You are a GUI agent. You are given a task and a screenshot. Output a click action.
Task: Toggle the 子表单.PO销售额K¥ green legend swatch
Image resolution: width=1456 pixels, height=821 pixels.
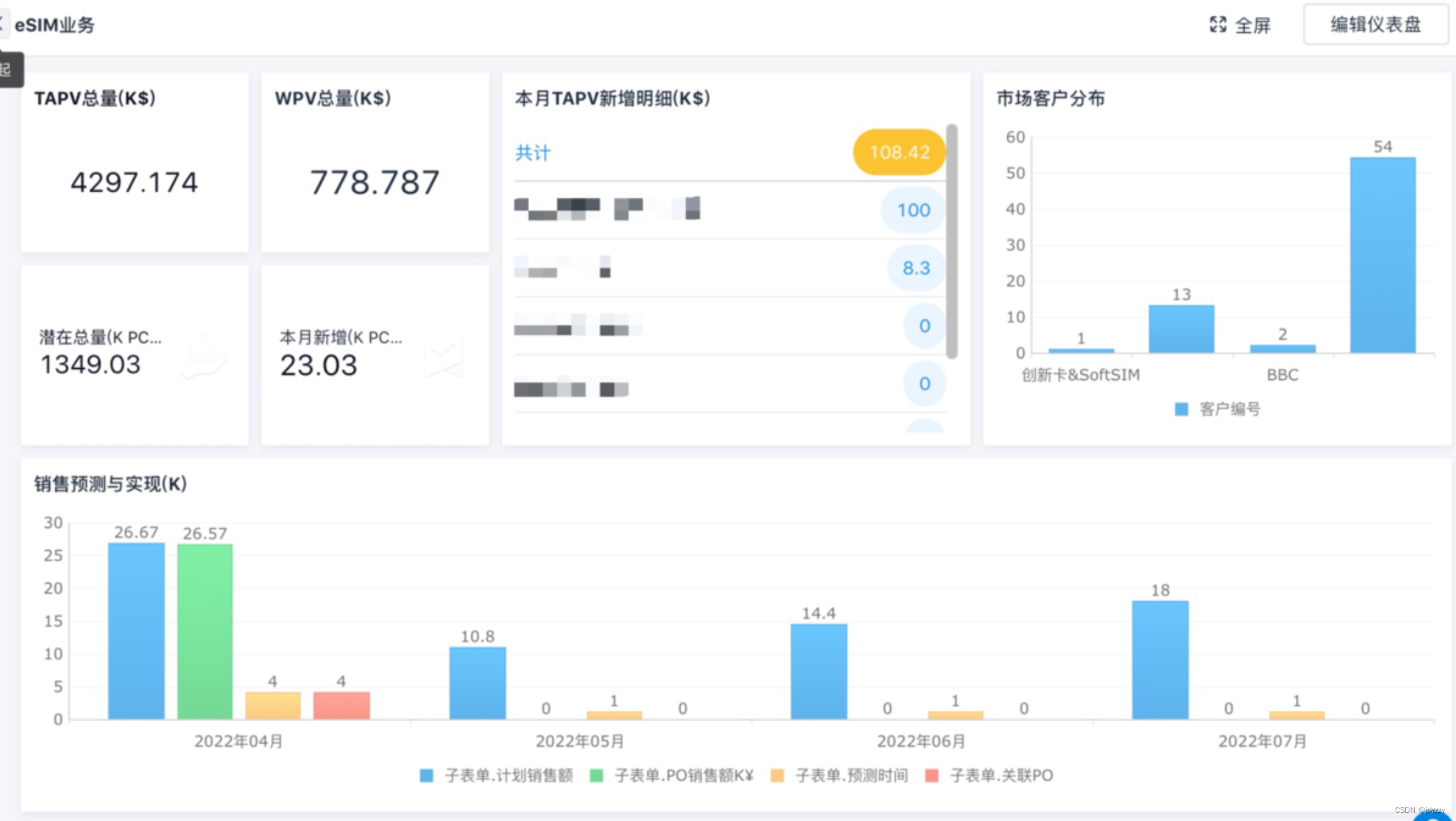pos(597,775)
